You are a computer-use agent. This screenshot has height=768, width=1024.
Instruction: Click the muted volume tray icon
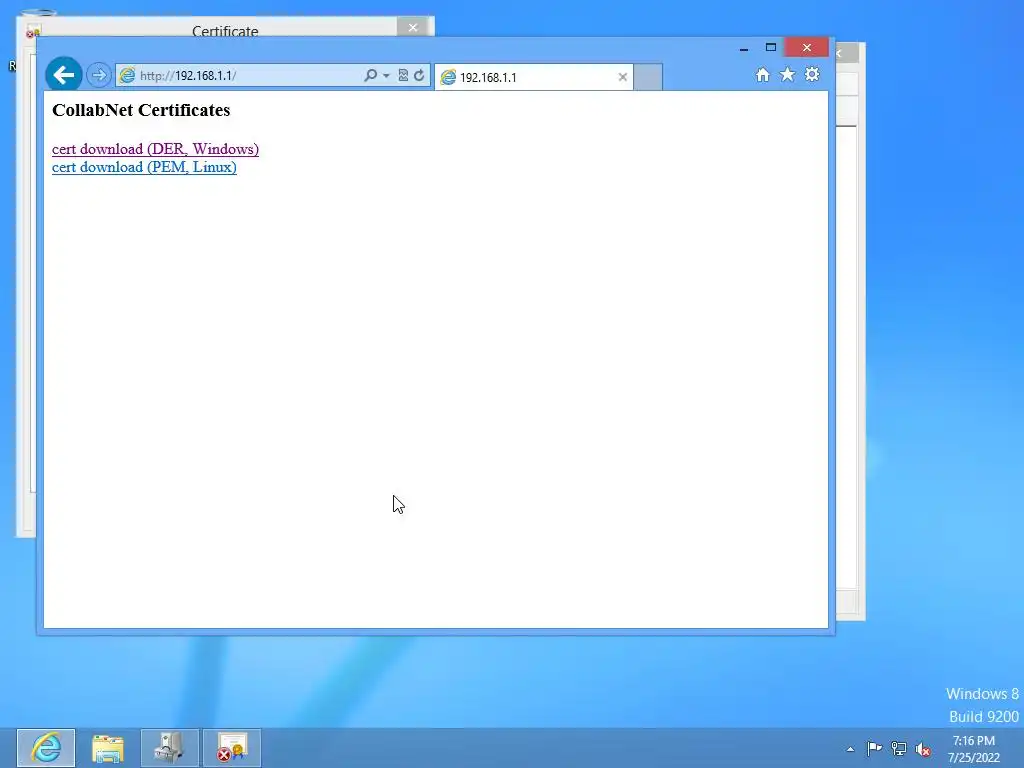[x=923, y=749]
